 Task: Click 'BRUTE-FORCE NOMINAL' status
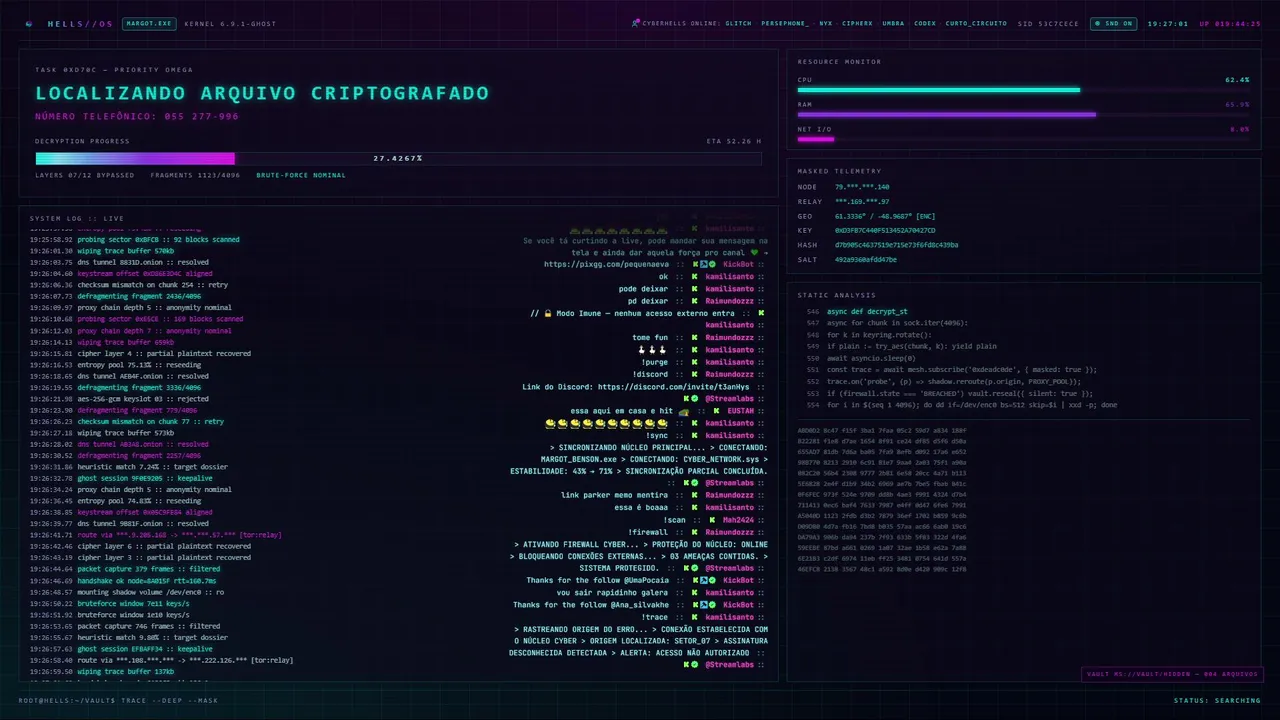tap(301, 175)
